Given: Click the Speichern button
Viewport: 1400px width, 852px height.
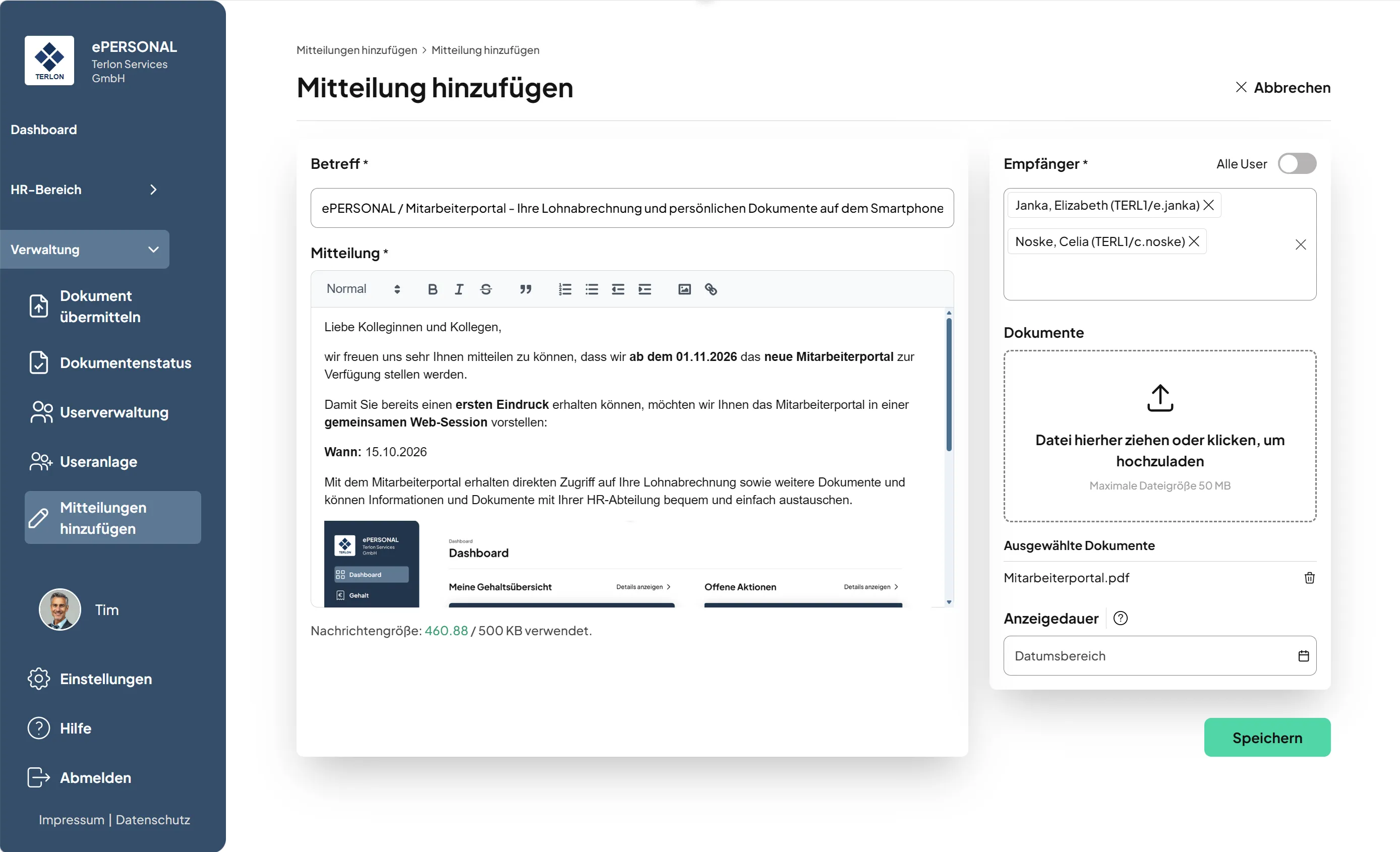Looking at the screenshot, I should 1267,738.
